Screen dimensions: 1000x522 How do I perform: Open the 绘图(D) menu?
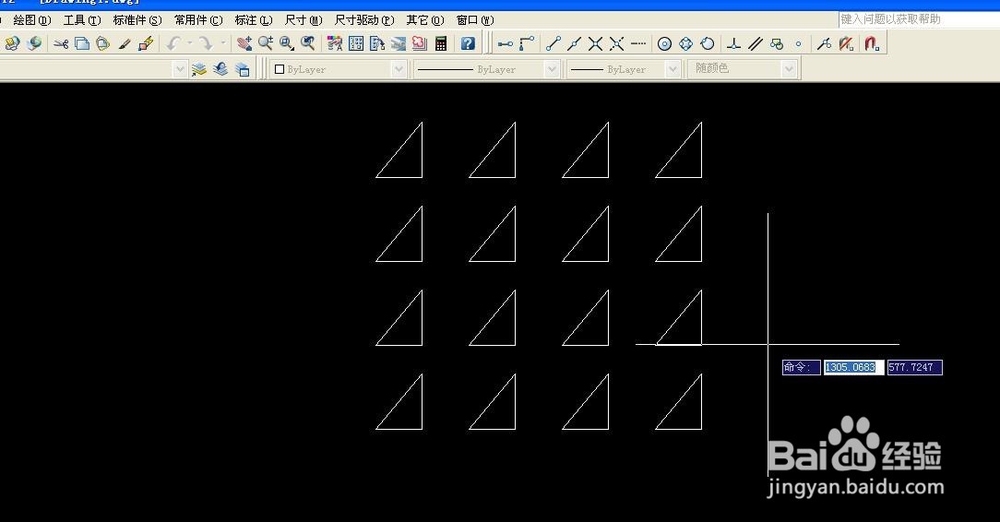point(32,20)
